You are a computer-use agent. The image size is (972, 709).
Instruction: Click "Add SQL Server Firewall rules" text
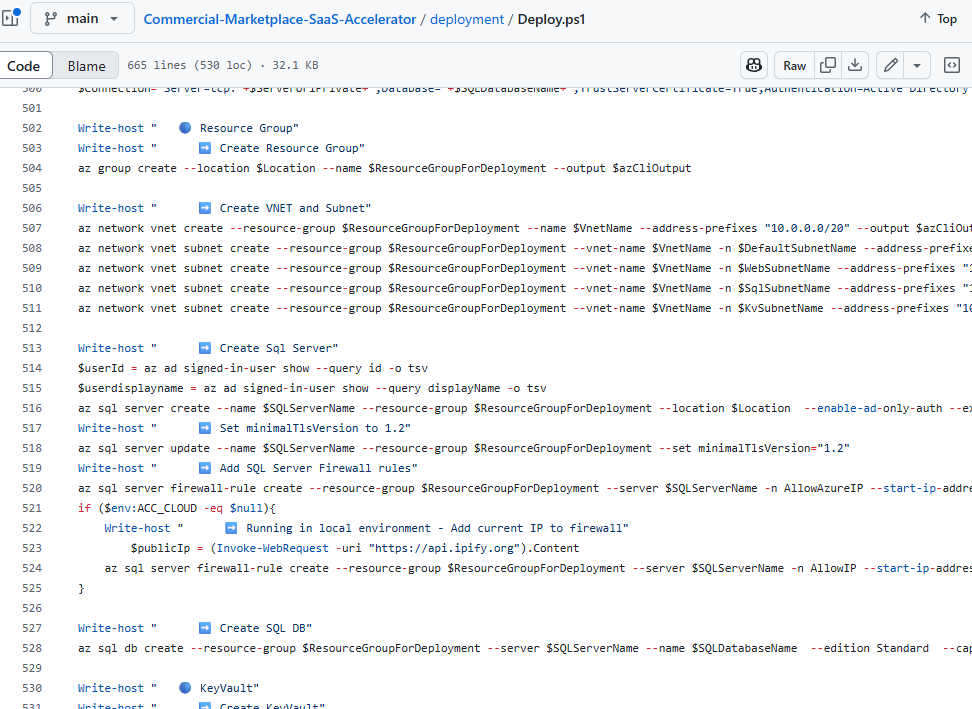(316, 468)
